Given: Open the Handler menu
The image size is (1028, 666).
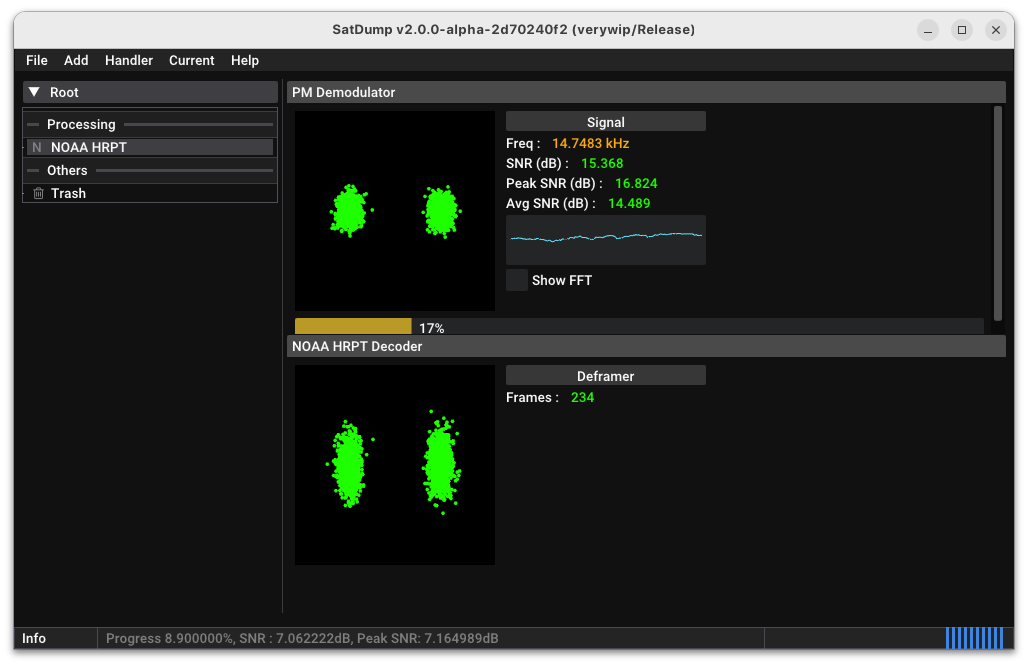Looking at the screenshot, I should tap(129, 60).
